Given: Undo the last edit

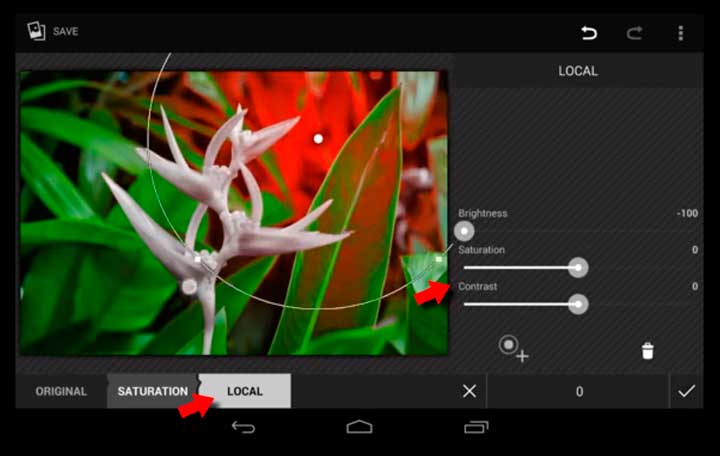Looking at the screenshot, I should click(589, 33).
